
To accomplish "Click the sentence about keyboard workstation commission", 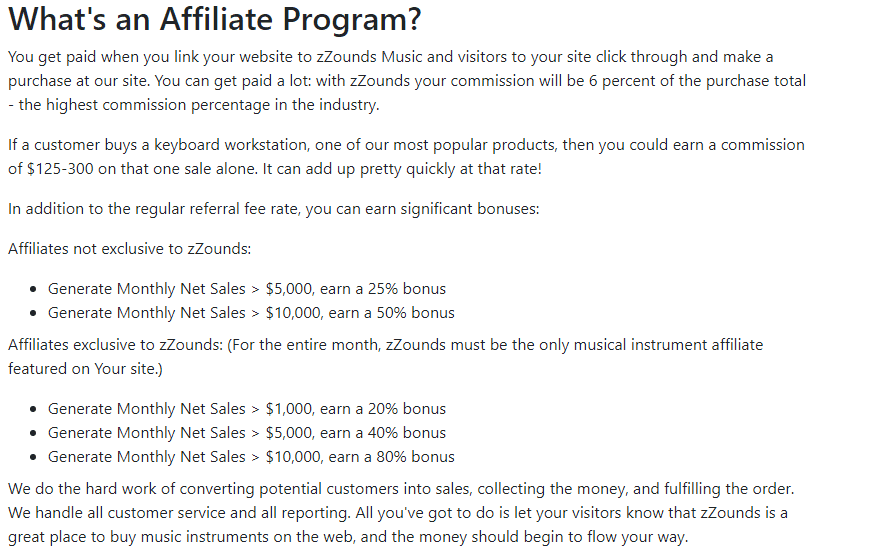I will [x=406, y=157].
